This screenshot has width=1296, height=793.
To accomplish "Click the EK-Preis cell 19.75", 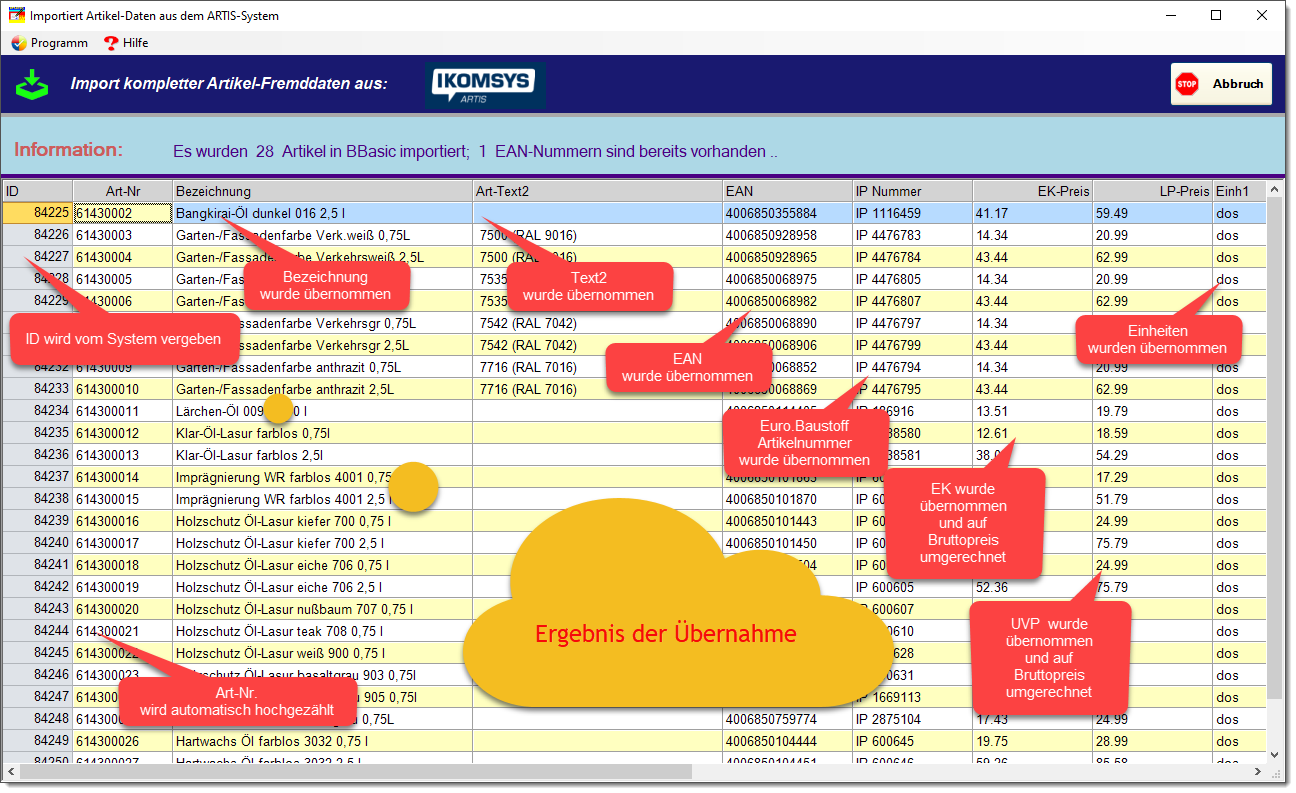I will click(x=1032, y=741).
